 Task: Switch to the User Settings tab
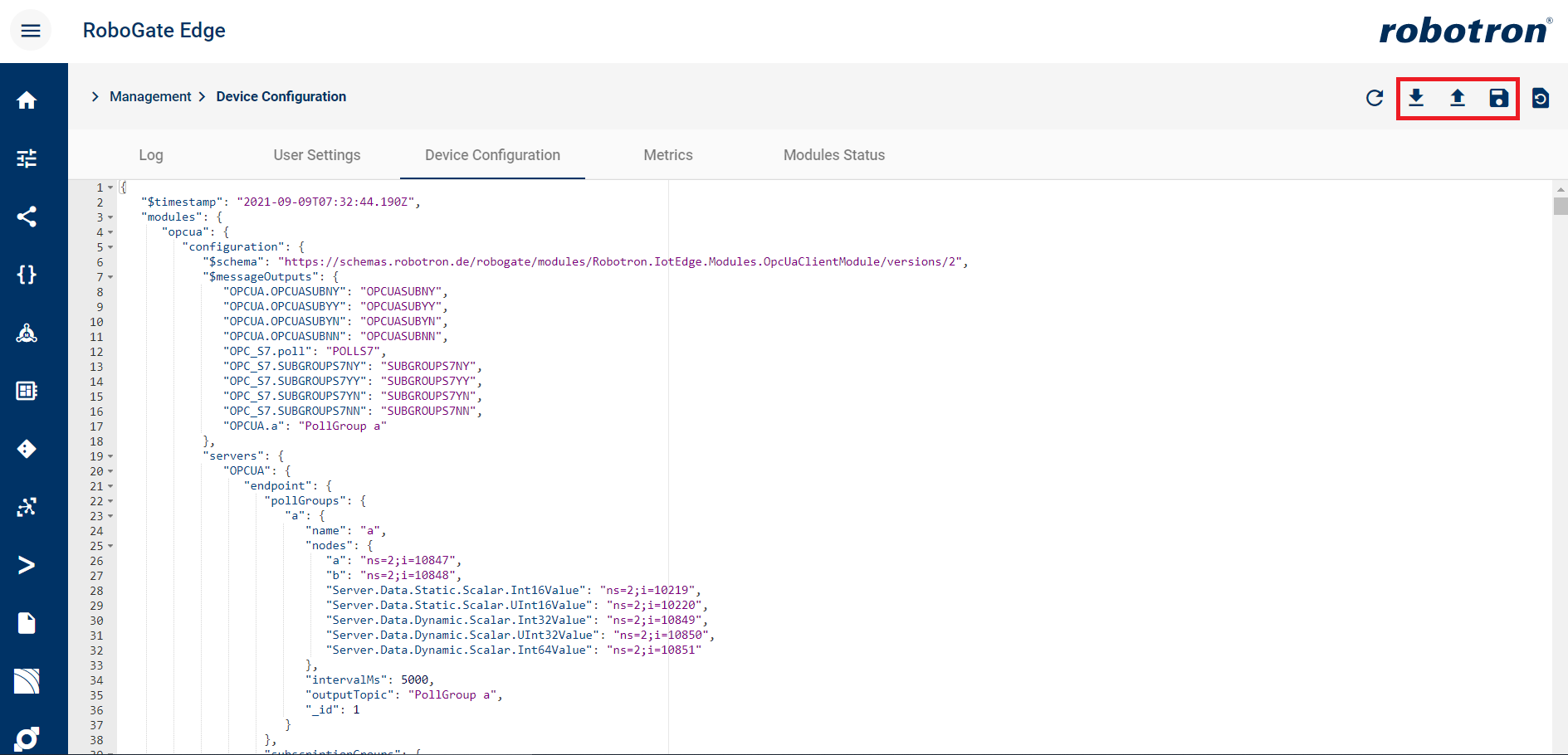coord(317,155)
